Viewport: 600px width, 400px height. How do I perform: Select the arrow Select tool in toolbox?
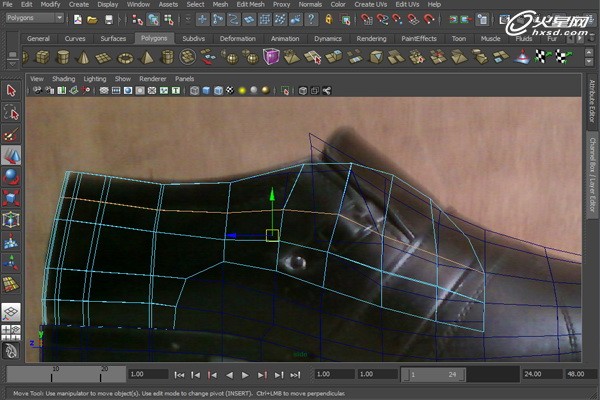(11, 91)
